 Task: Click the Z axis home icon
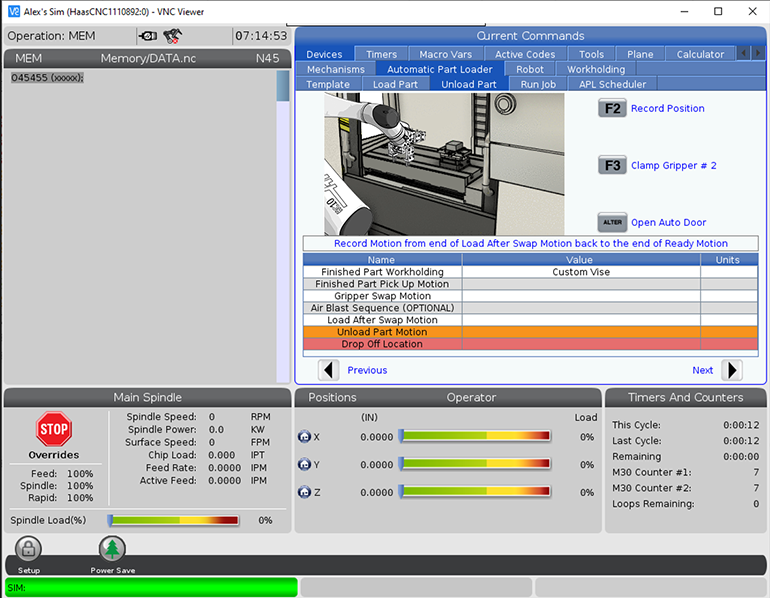[x=305, y=493]
